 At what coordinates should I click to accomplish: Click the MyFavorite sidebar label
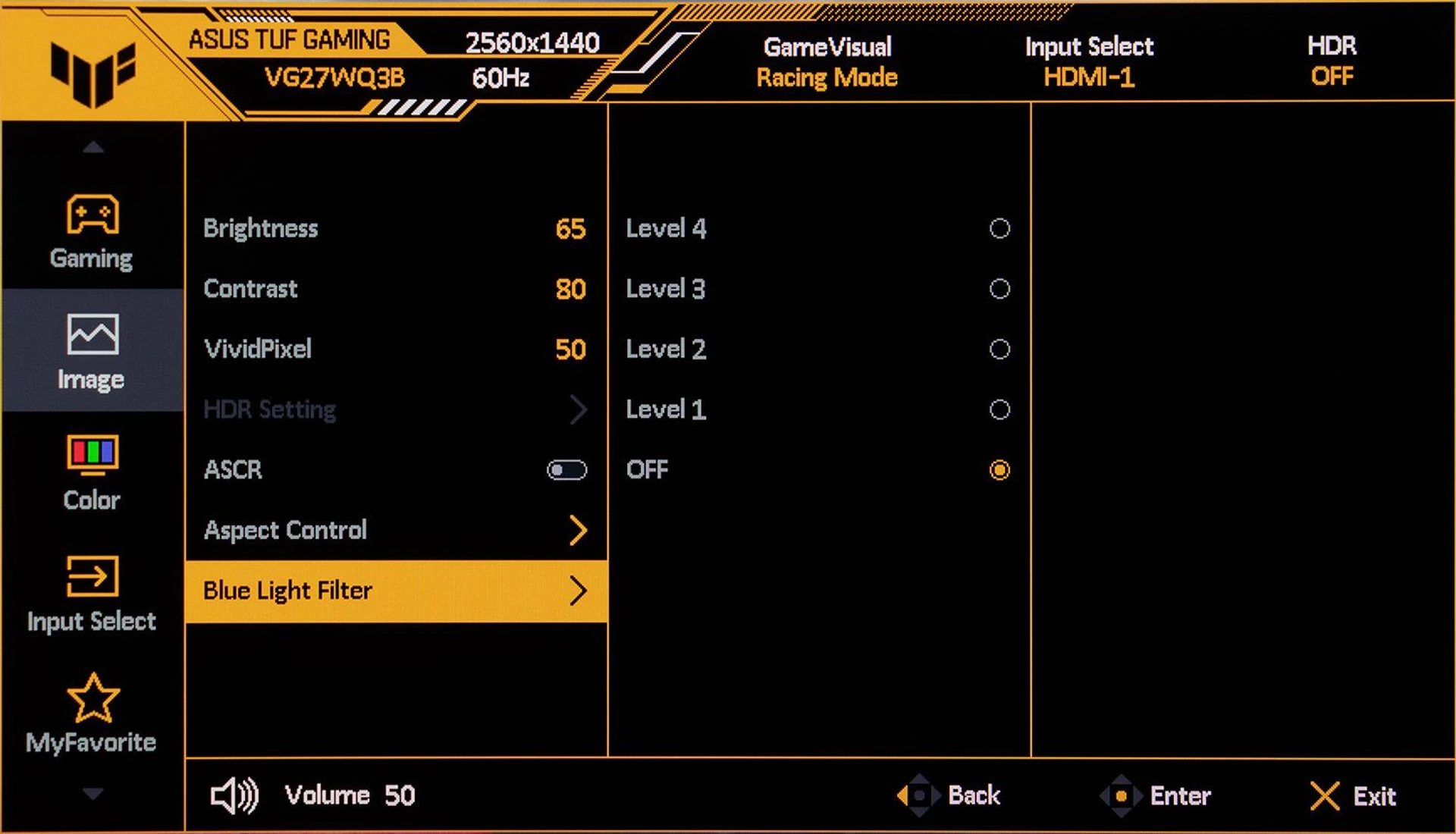pyautogui.click(x=91, y=742)
